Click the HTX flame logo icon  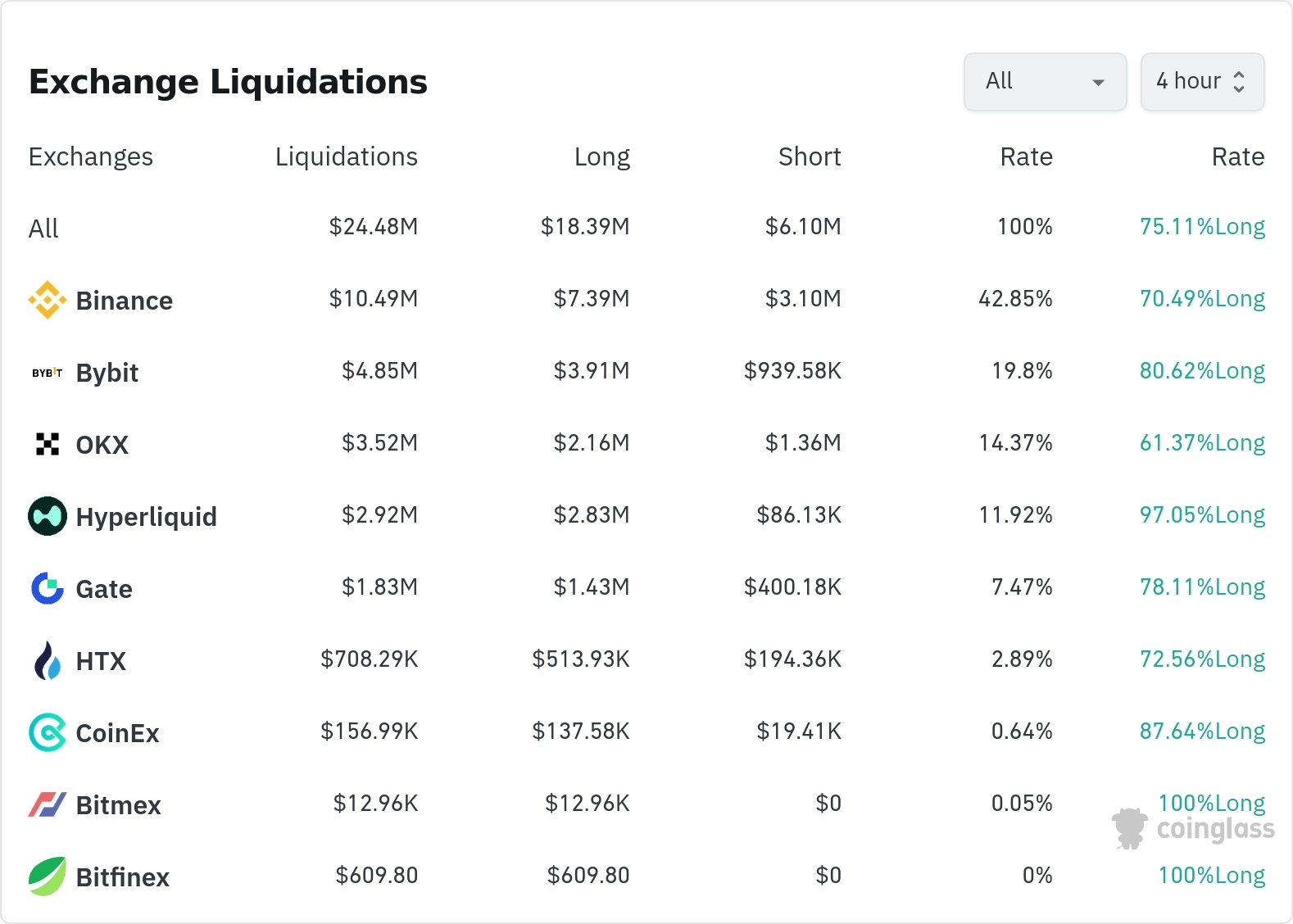48,660
